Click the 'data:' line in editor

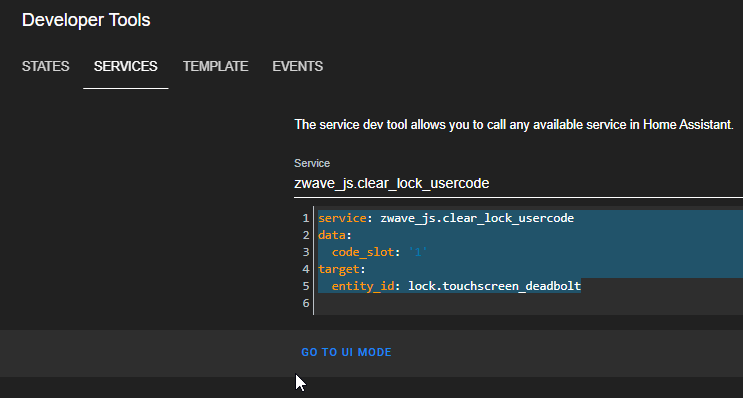coord(335,235)
